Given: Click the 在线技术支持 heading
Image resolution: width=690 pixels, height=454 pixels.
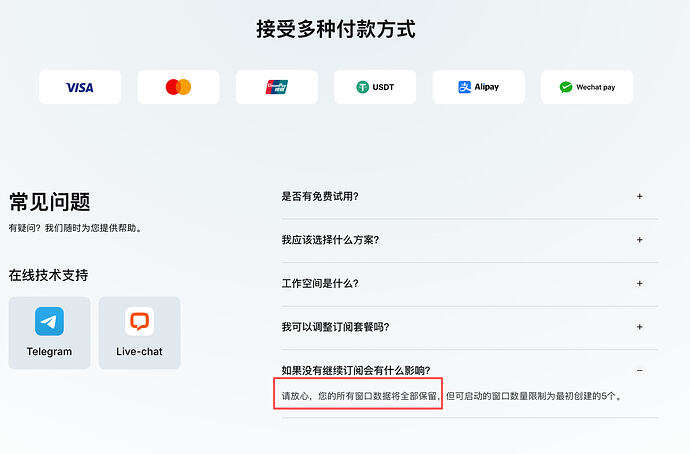Looking at the screenshot, I should coord(48,275).
